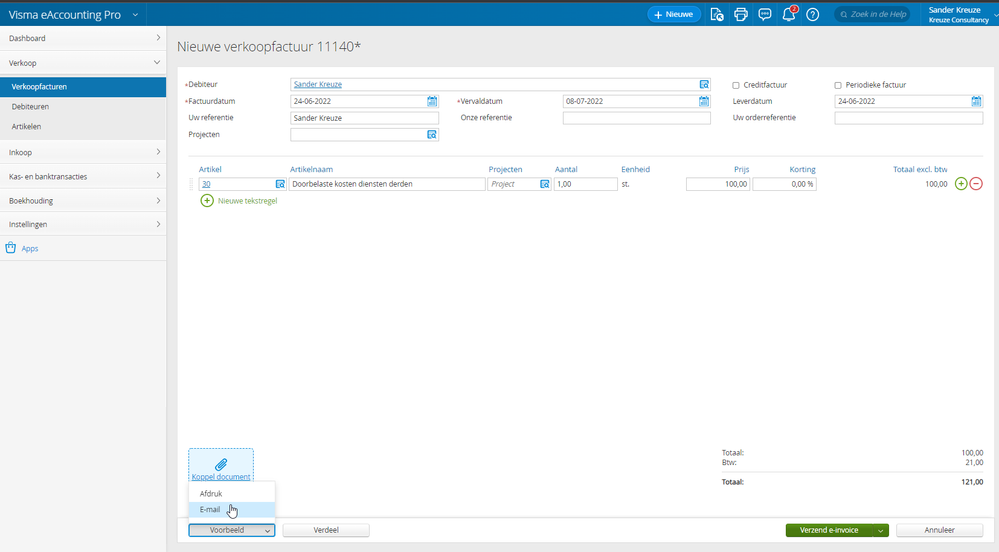The width and height of the screenshot is (999, 552).
Task: Click the Onze referentie input field
Action: click(636, 118)
